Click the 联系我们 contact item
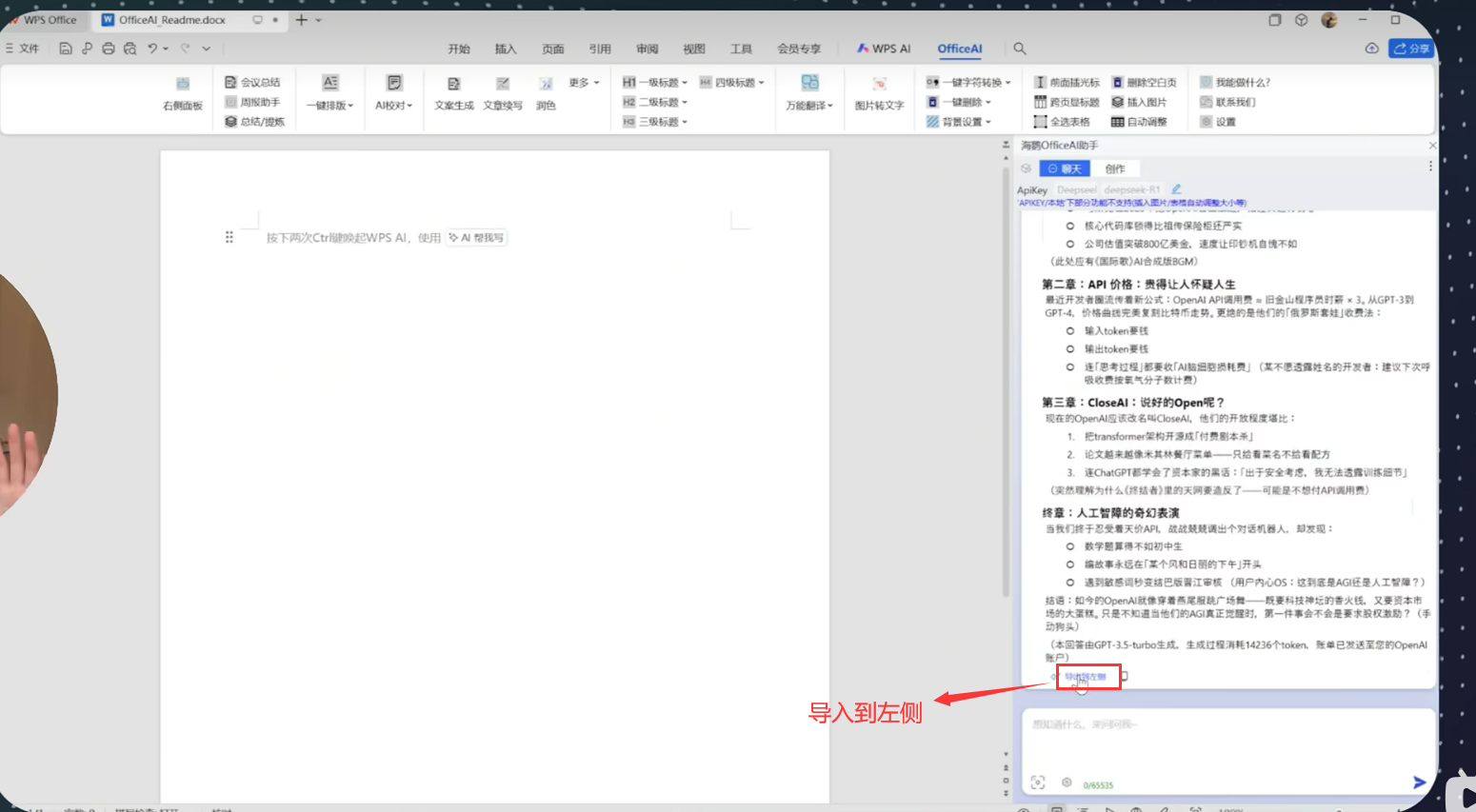 click(1227, 102)
